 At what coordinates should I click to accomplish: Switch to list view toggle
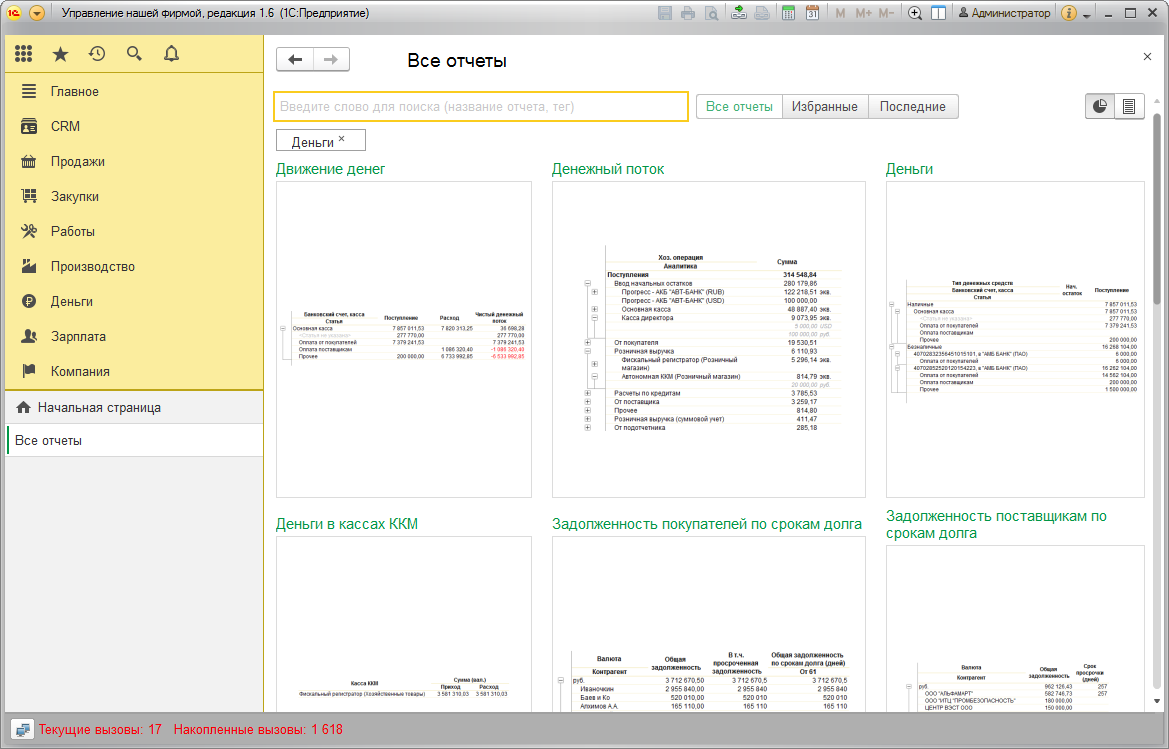1129,107
